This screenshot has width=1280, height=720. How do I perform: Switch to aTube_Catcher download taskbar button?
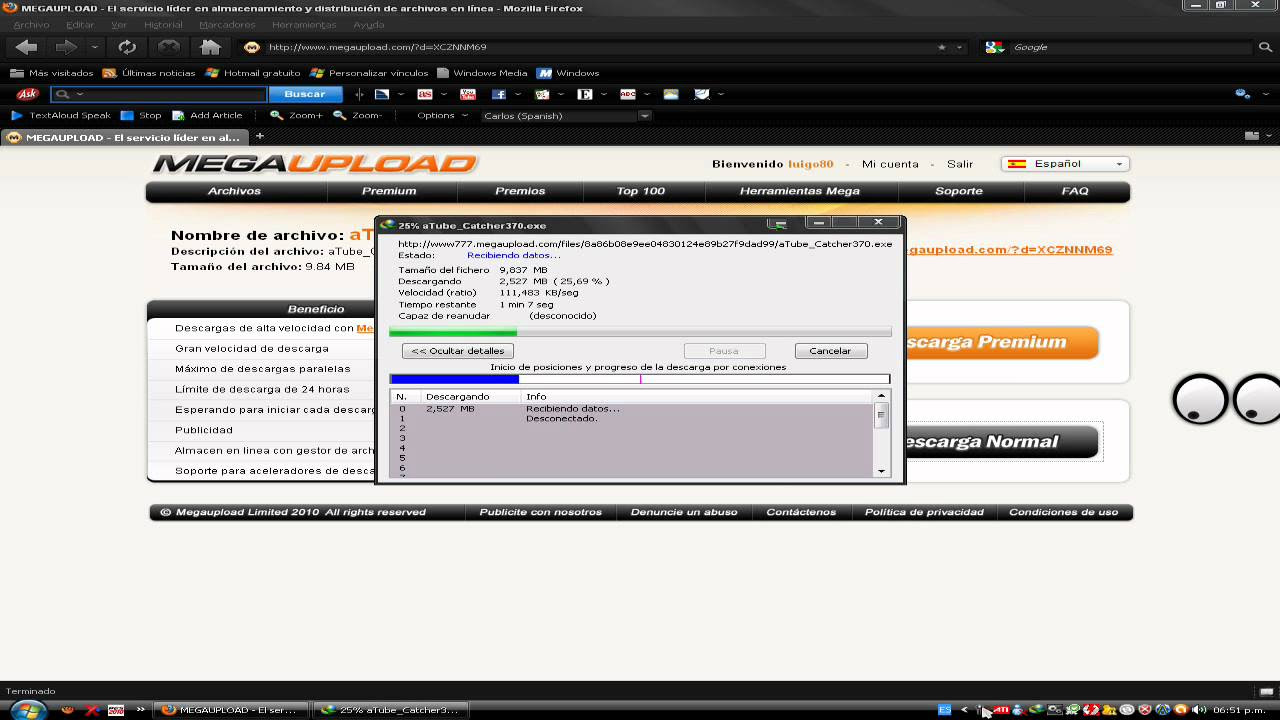pos(390,710)
